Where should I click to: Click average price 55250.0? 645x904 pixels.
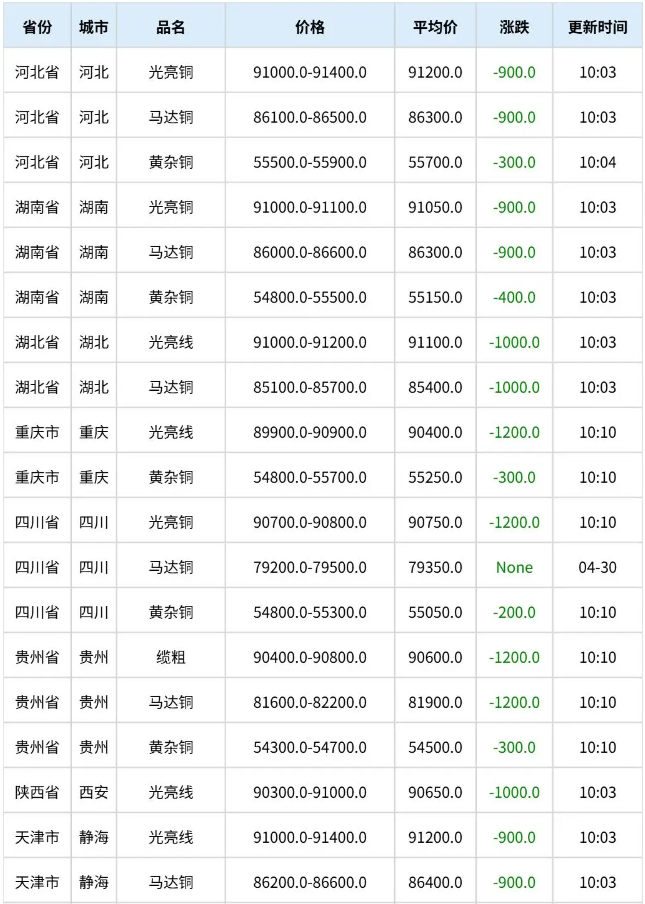coord(435,477)
